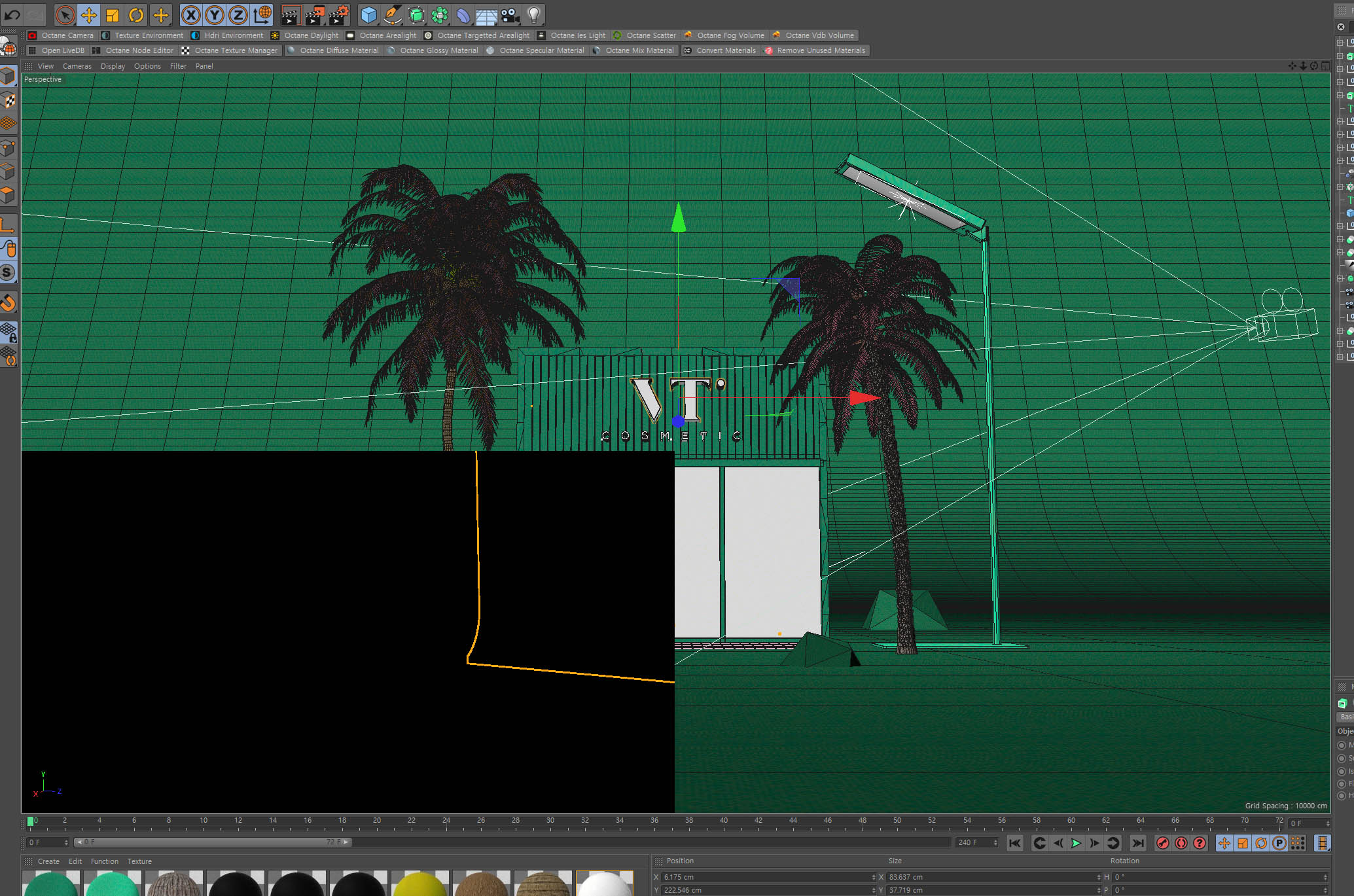Click the Size X 83.637 cm field
1354x896 pixels.
(x=994, y=877)
